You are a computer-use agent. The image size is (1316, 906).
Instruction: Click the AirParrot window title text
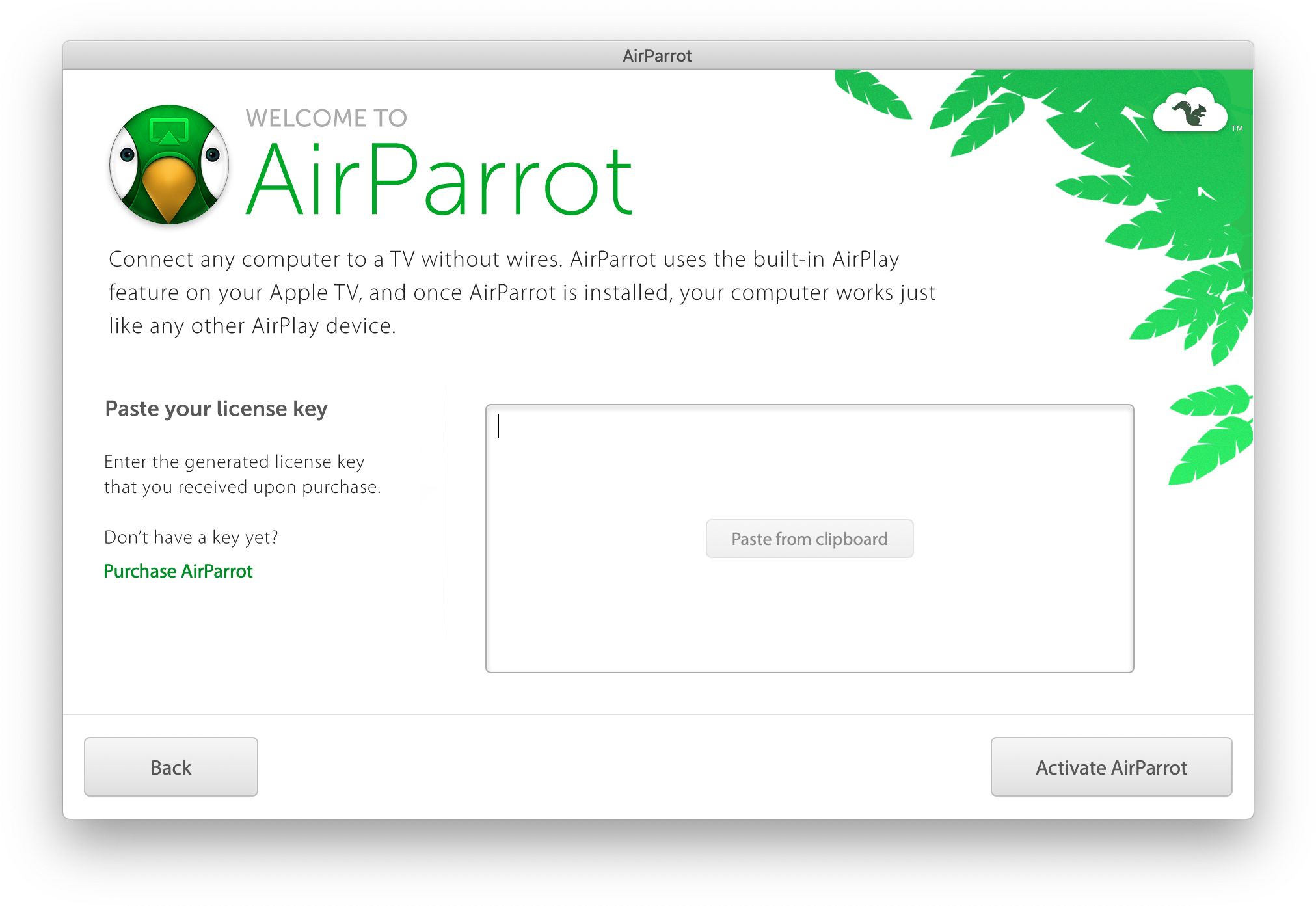pyautogui.click(x=657, y=56)
